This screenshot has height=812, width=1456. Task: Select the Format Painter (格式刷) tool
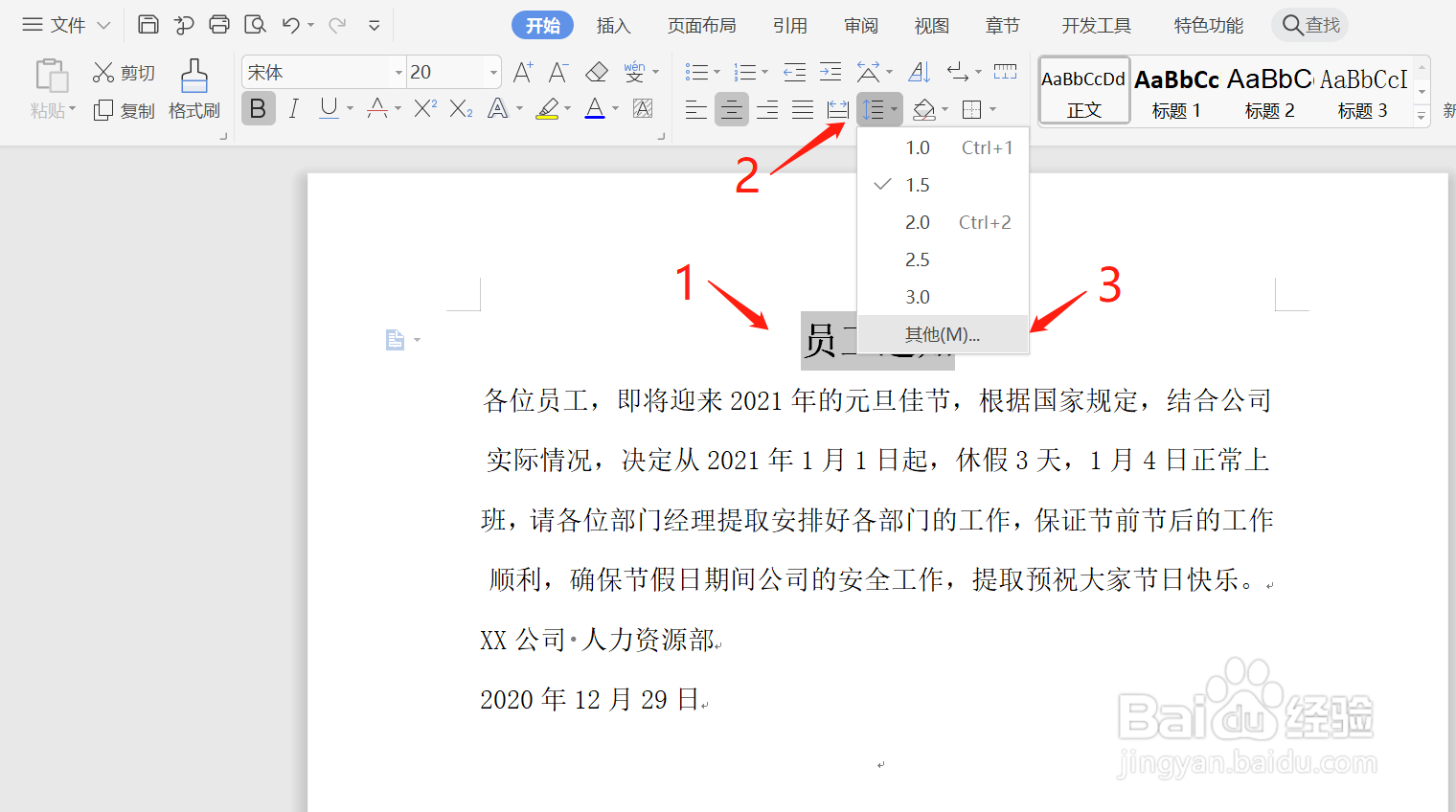194,90
